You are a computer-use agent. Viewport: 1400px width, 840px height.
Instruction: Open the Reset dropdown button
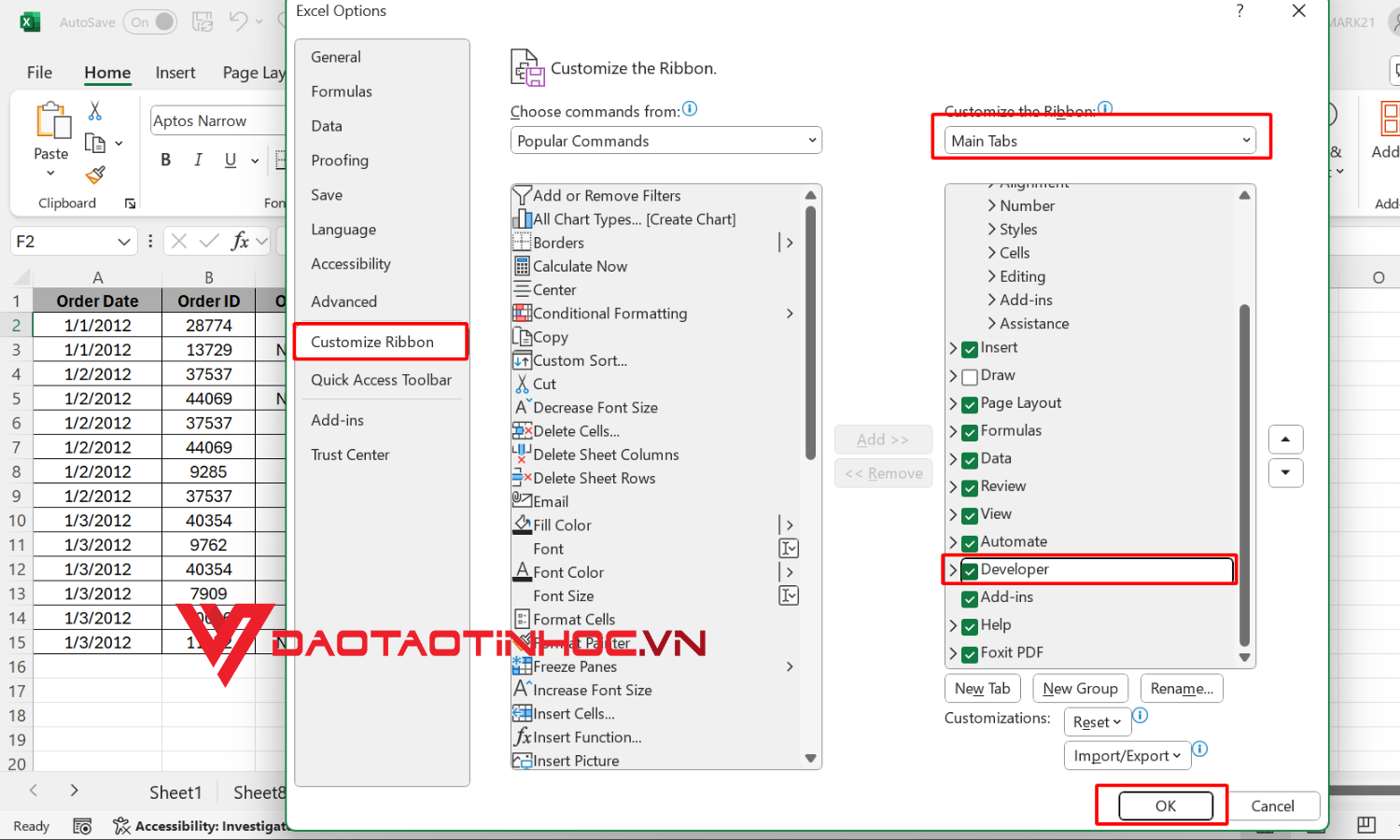(1097, 721)
